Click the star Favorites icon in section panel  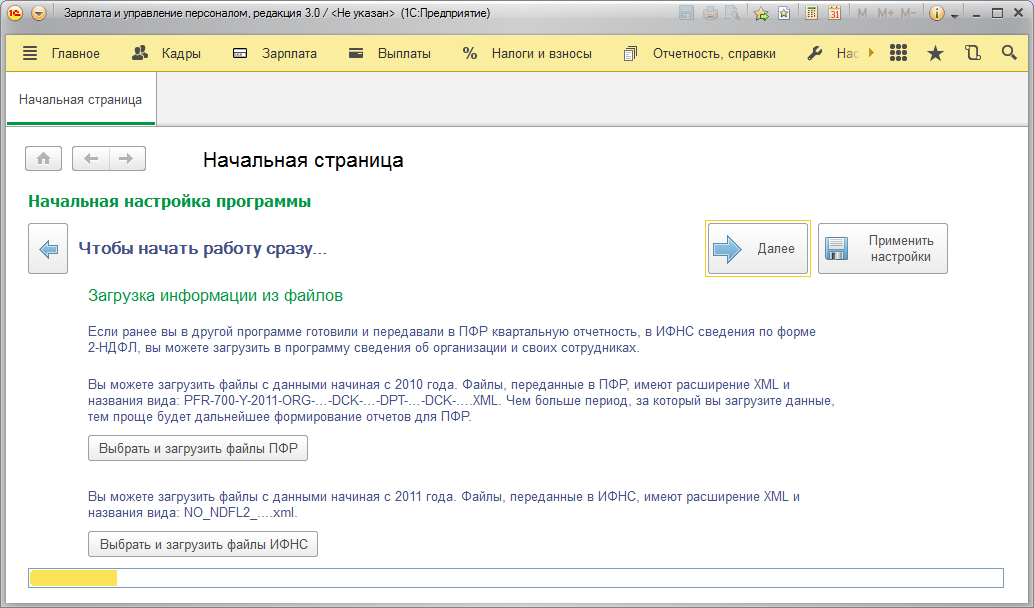[x=935, y=54]
